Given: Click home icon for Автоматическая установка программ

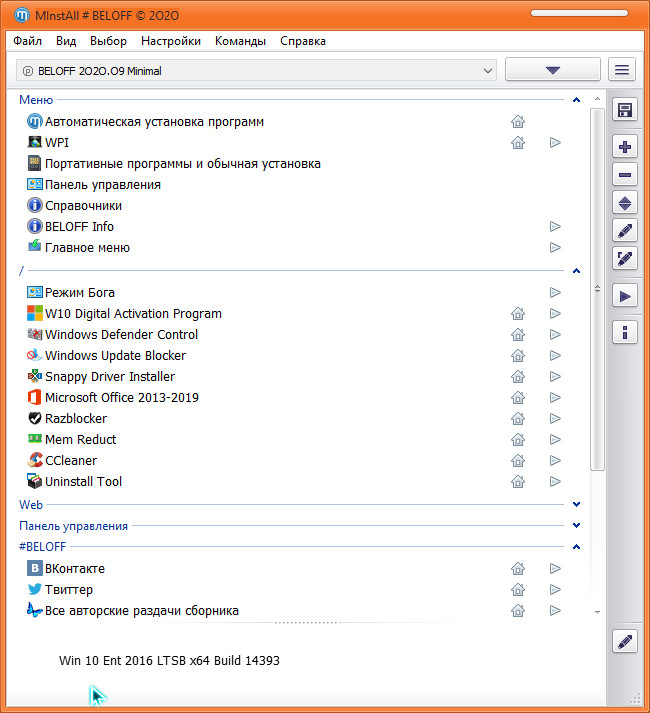Looking at the screenshot, I should click(518, 121).
